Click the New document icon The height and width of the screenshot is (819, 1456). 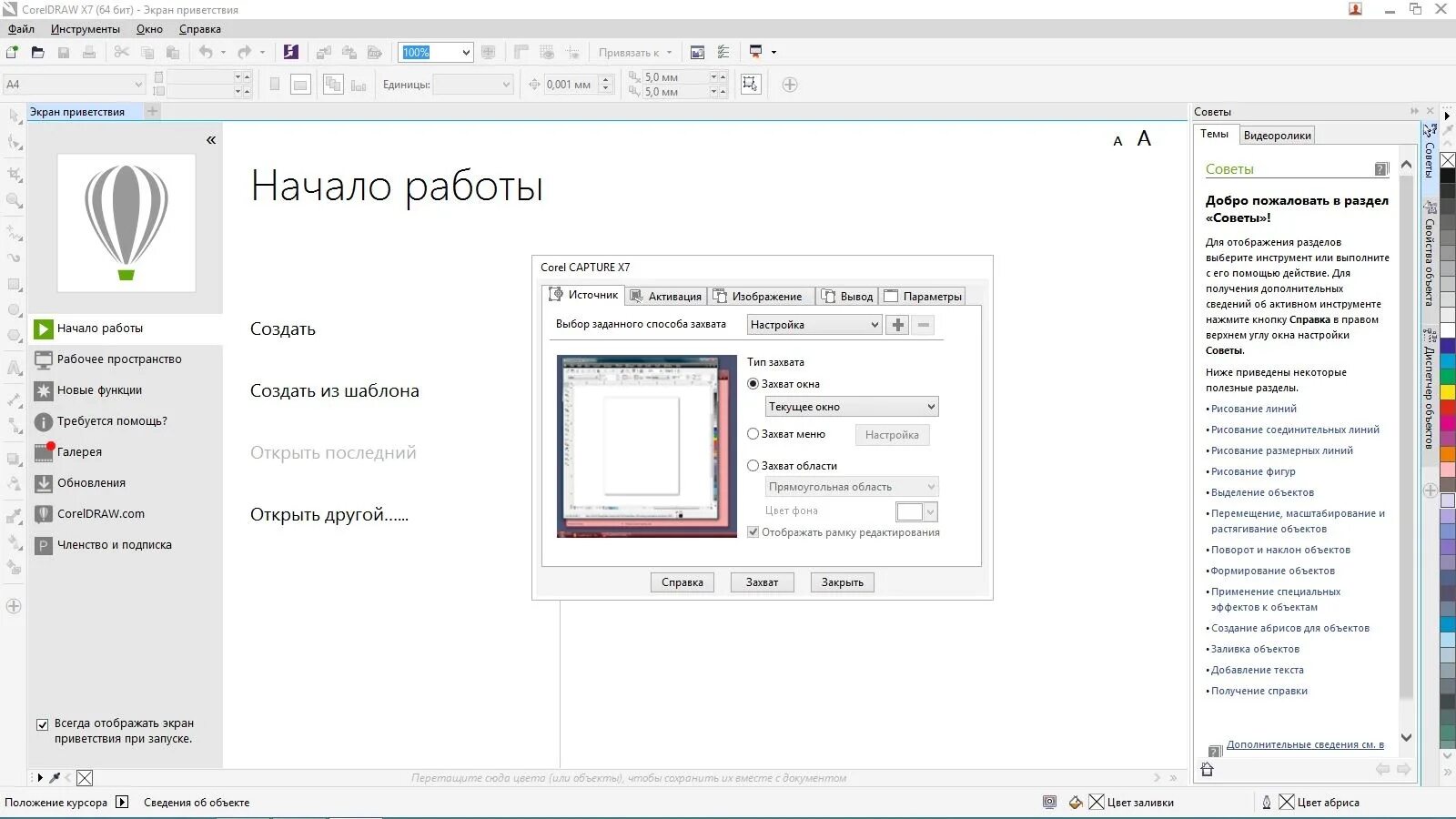(x=13, y=52)
